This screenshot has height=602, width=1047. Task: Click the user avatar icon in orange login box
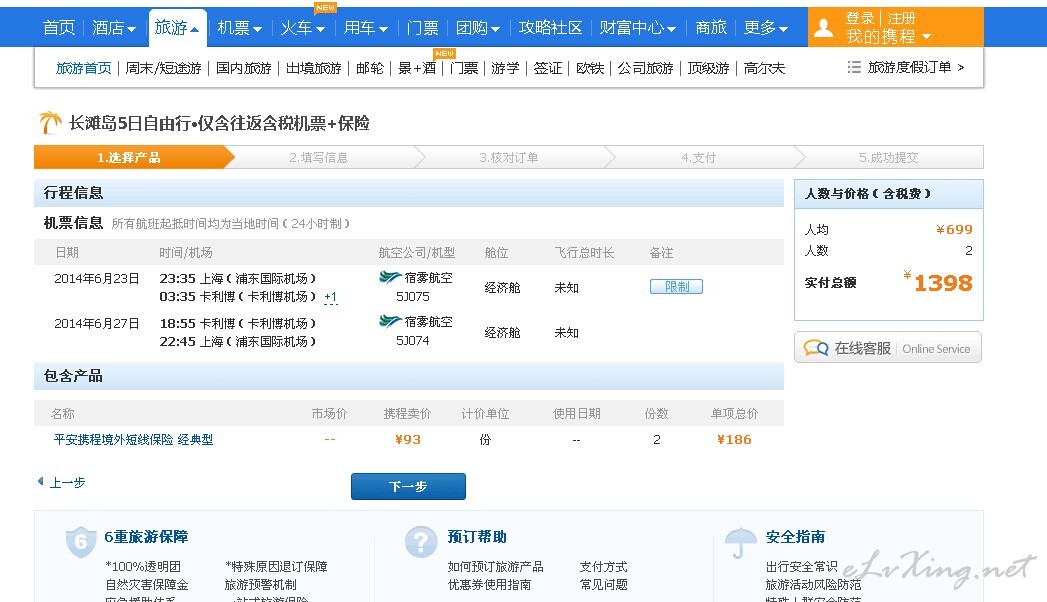click(x=824, y=27)
